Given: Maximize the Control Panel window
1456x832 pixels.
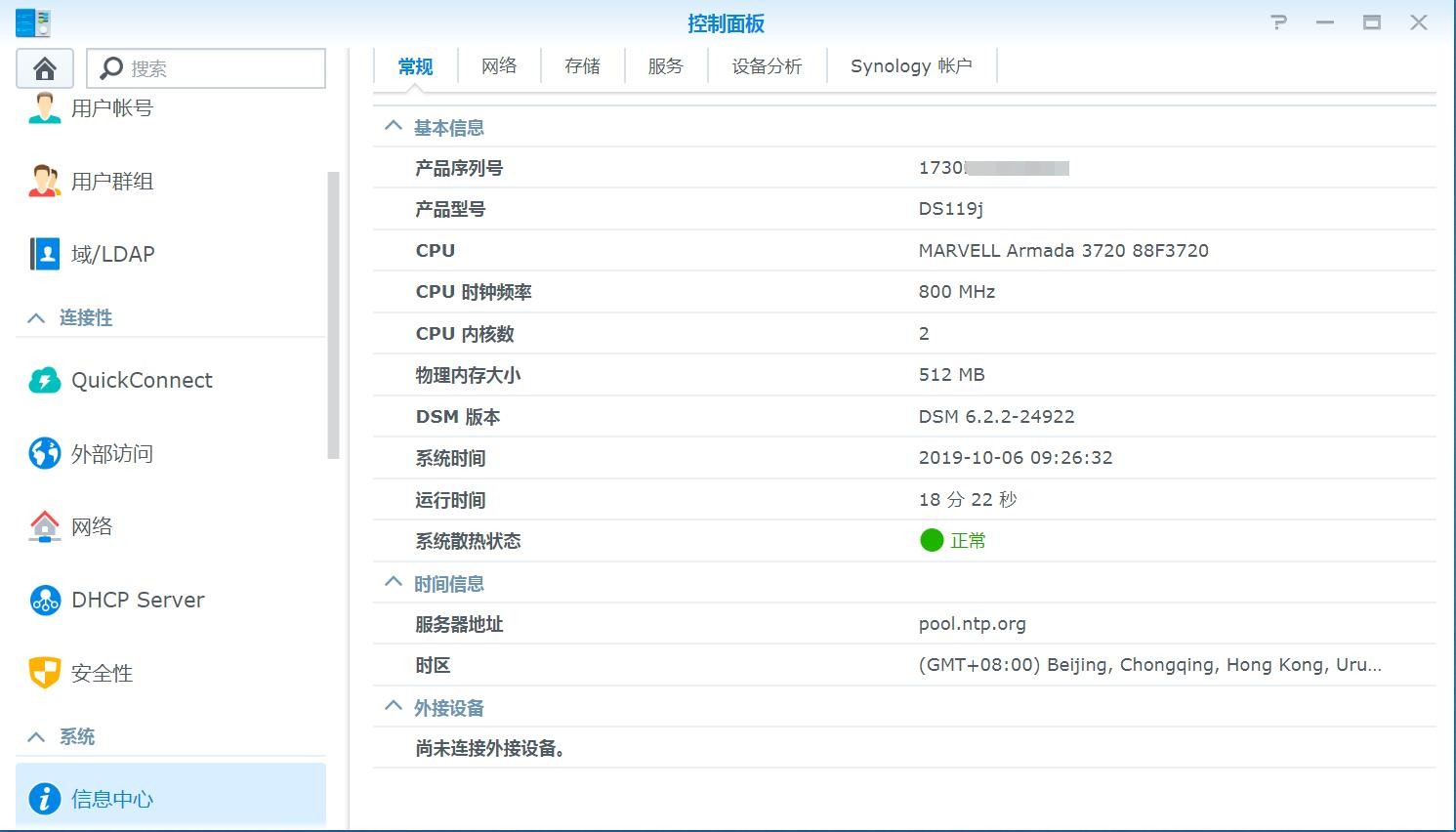Looking at the screenshot, I should 1372,22.
